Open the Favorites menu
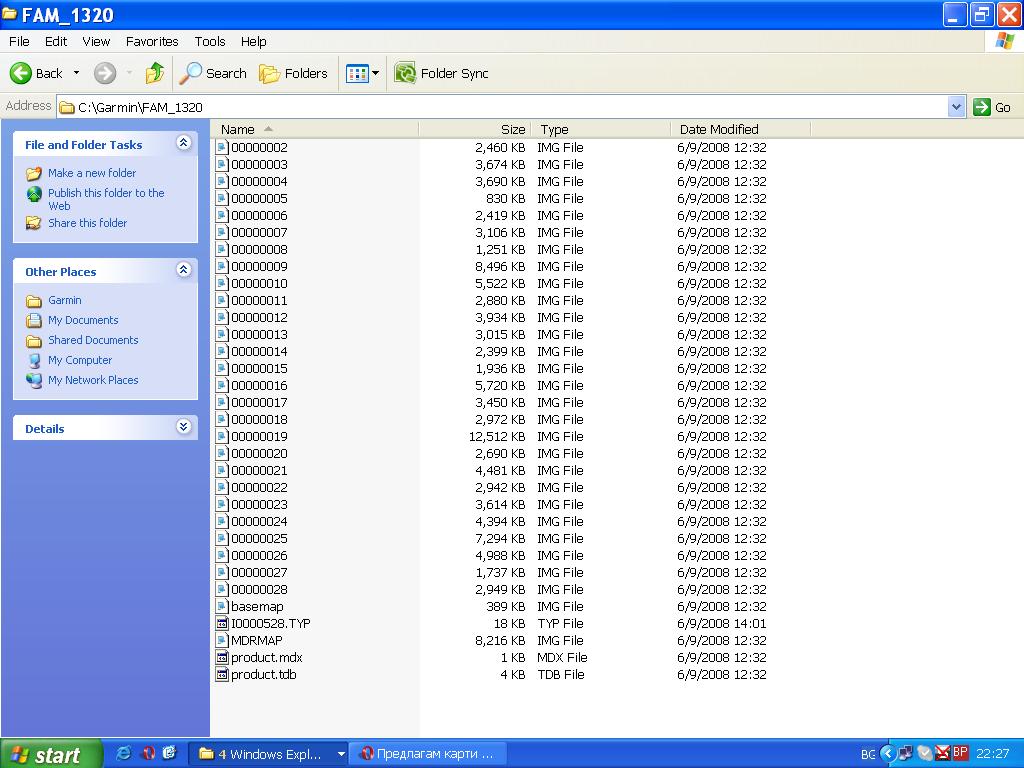The image size is (1024, 768). [152, 41]
